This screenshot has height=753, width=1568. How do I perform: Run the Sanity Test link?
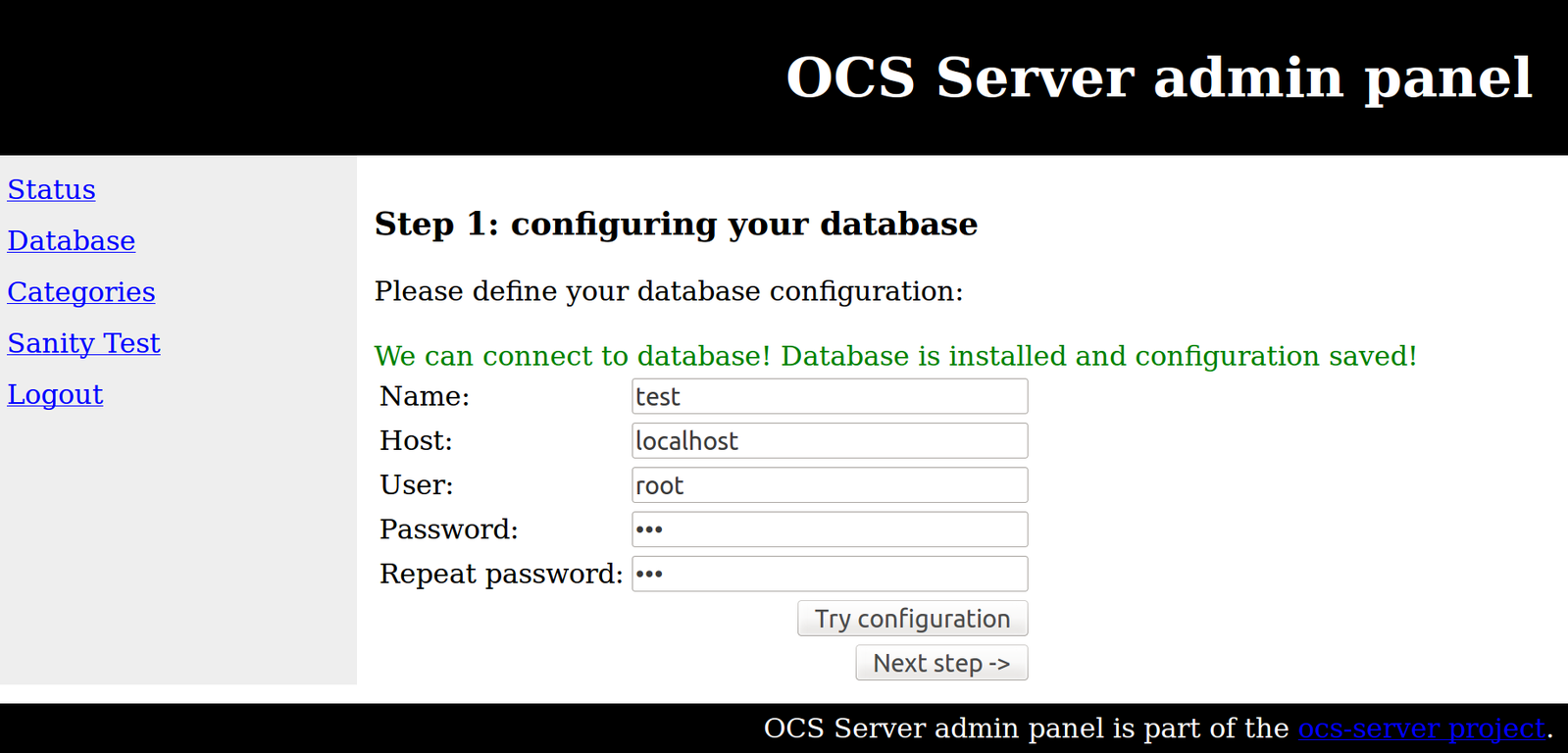pyautogui.click(x=84, y=343)
